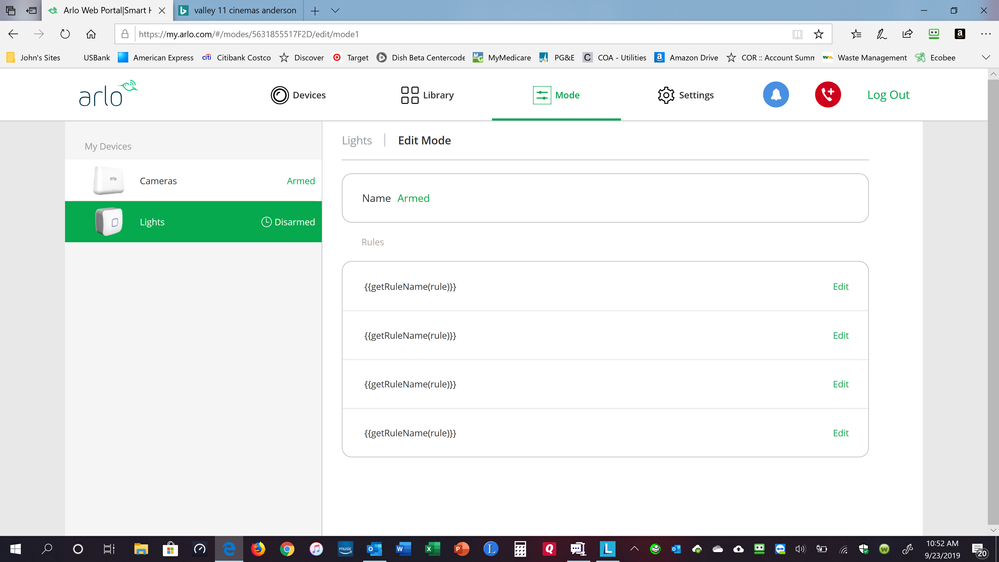Log Out of Arlo
Screen dimensions: 999x562
(888, 95)
